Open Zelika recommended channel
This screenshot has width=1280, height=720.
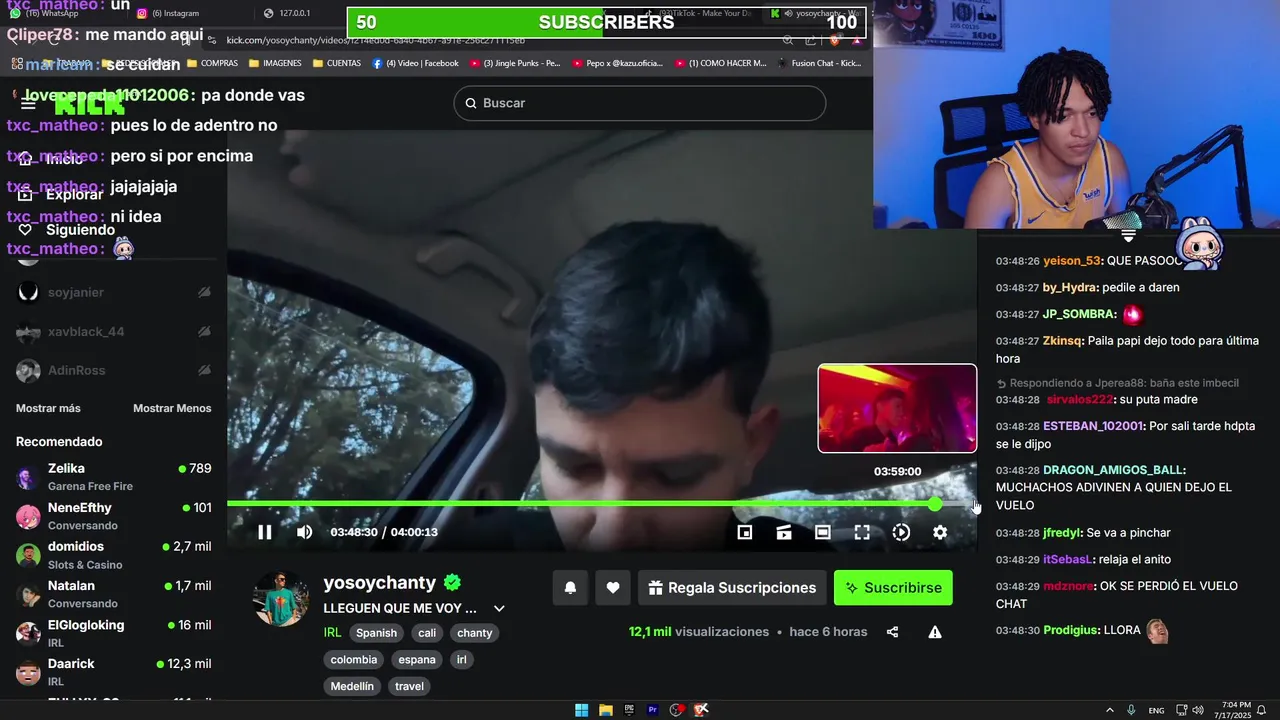click(x=114, y=477)
